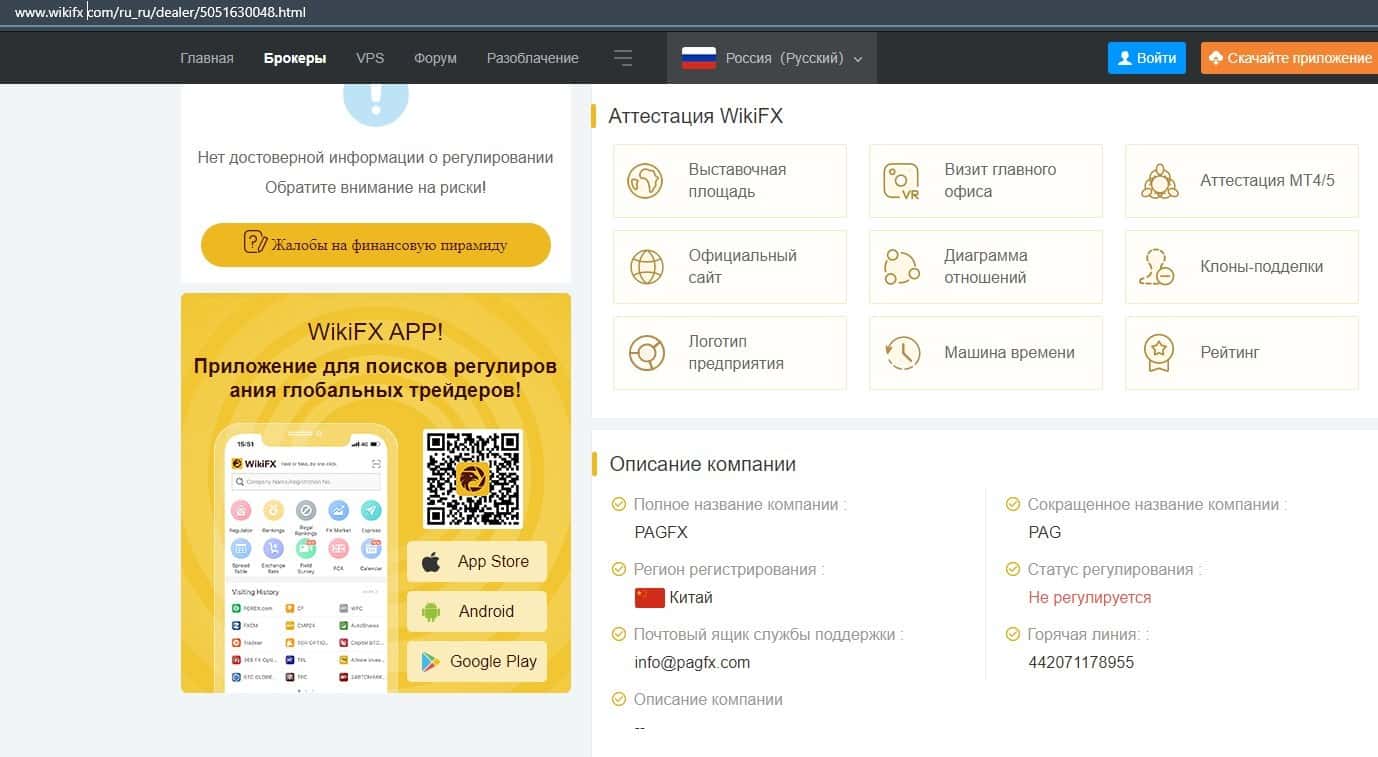
Task: Click the App Store download button
Action: (x=477, y=562)
